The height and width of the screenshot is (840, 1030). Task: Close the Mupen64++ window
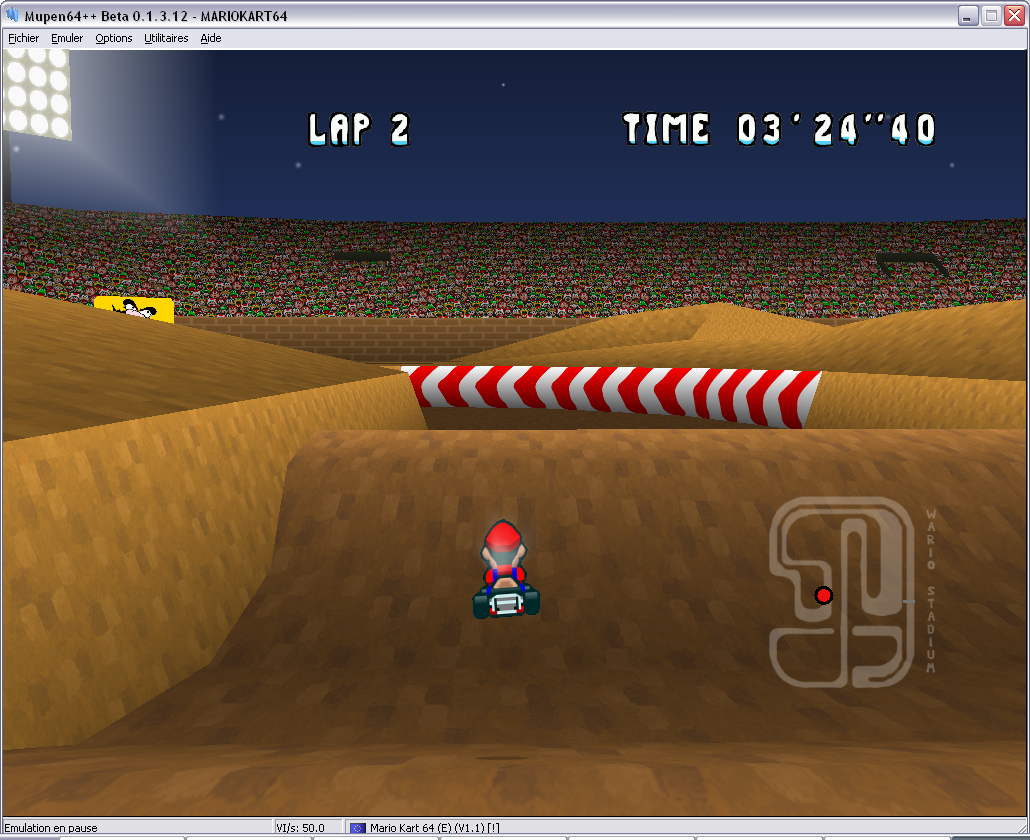point(1015,16)
